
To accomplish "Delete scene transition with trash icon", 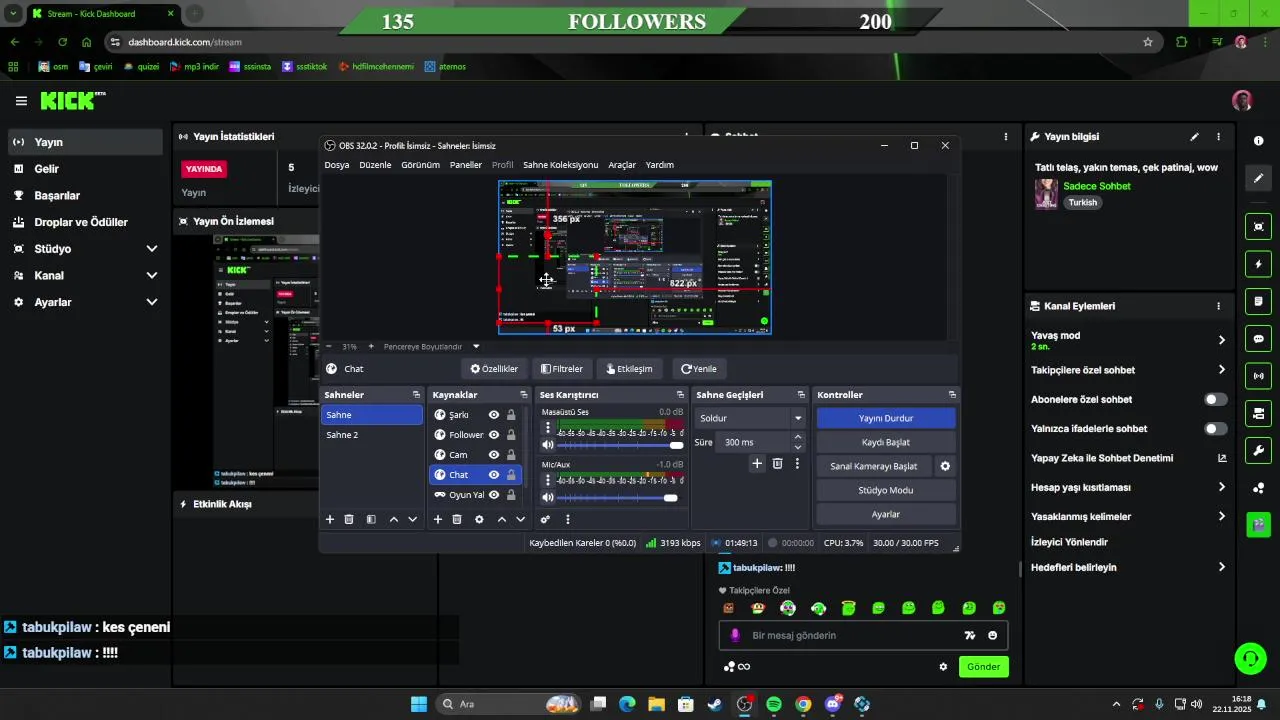I will pyautogui.click(x=777, y=463).
